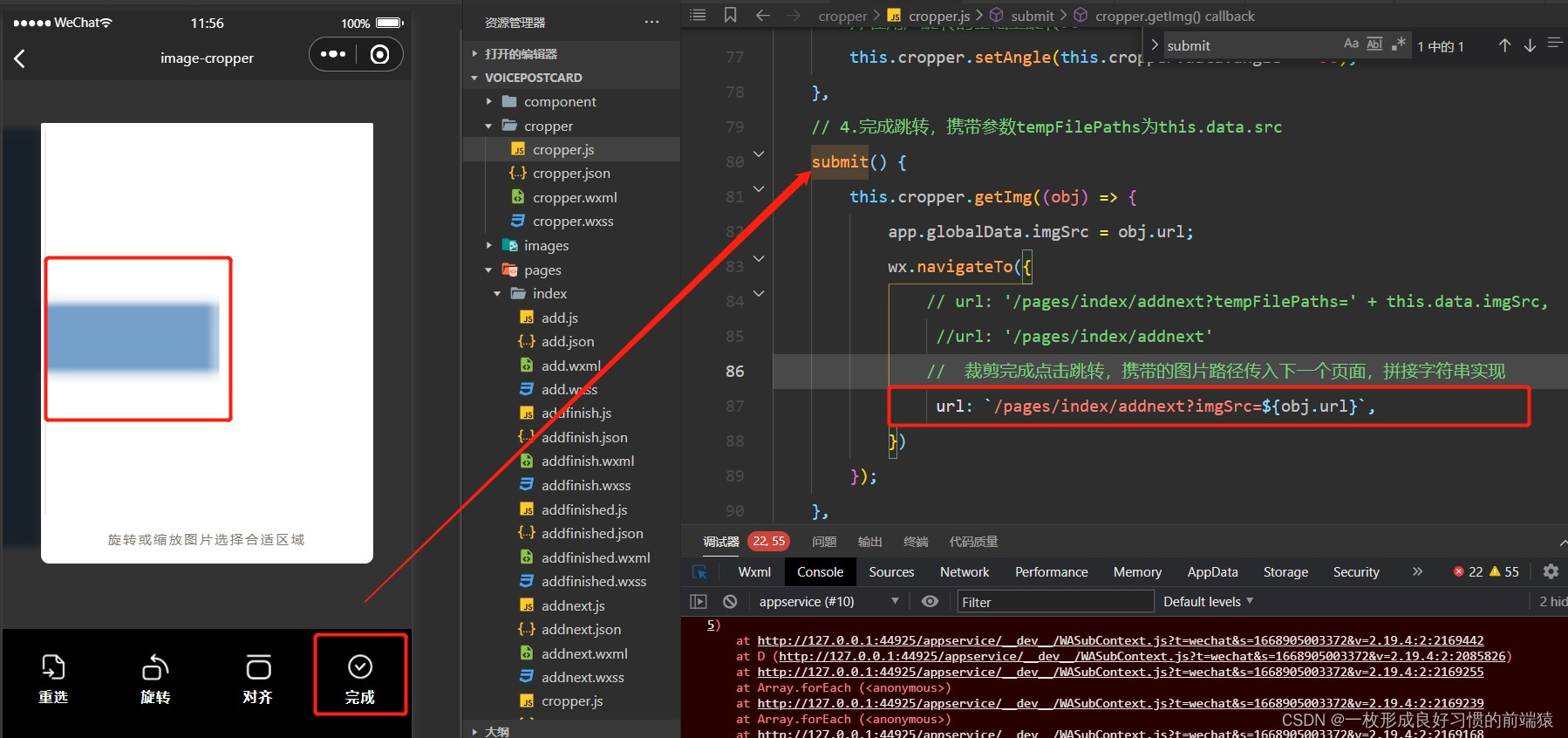Click the outline list icon in editor toolbar
1568x738 pixels.
[698, 15]
